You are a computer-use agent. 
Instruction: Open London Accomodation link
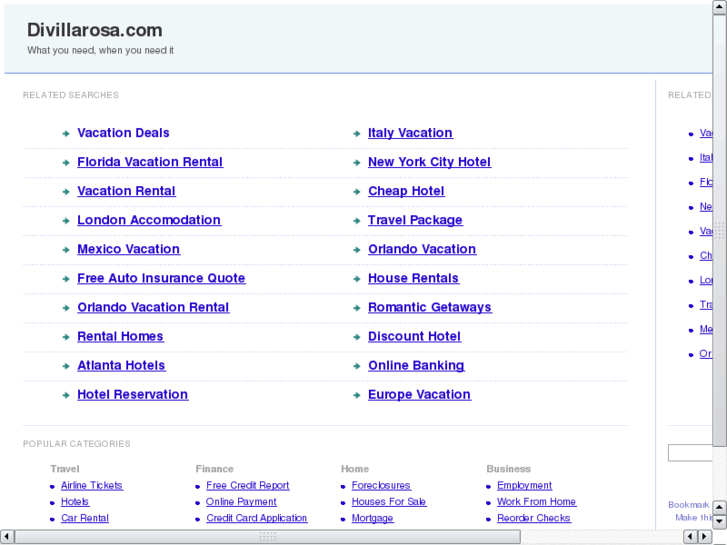tap(149, 220)
